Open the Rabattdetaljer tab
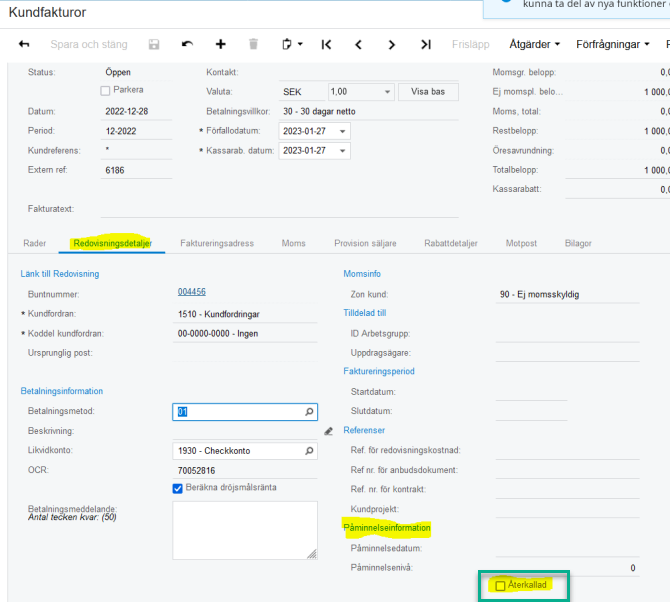670x602 pixels. click(451, 243)
